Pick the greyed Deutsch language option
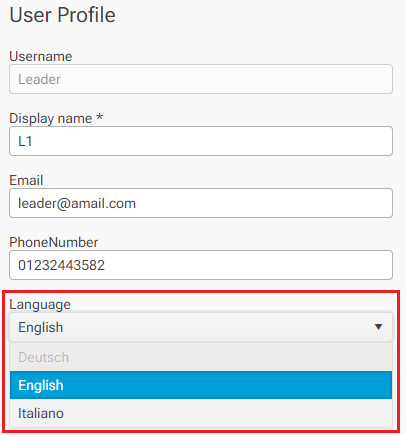This screenshot has height=435, width=406. coord(201,357)
